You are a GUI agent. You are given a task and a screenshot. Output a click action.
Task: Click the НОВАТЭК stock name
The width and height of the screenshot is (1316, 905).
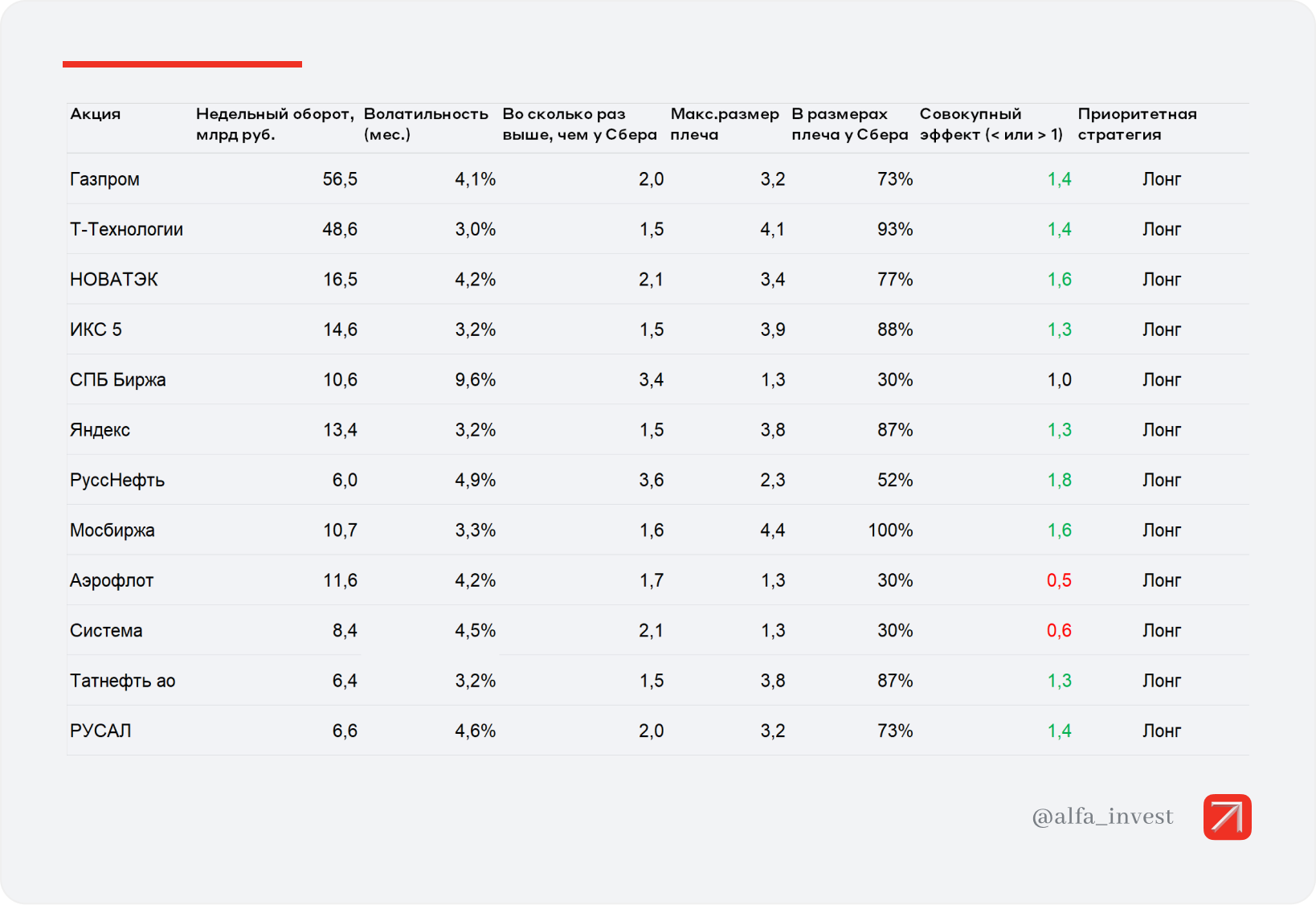114,280
